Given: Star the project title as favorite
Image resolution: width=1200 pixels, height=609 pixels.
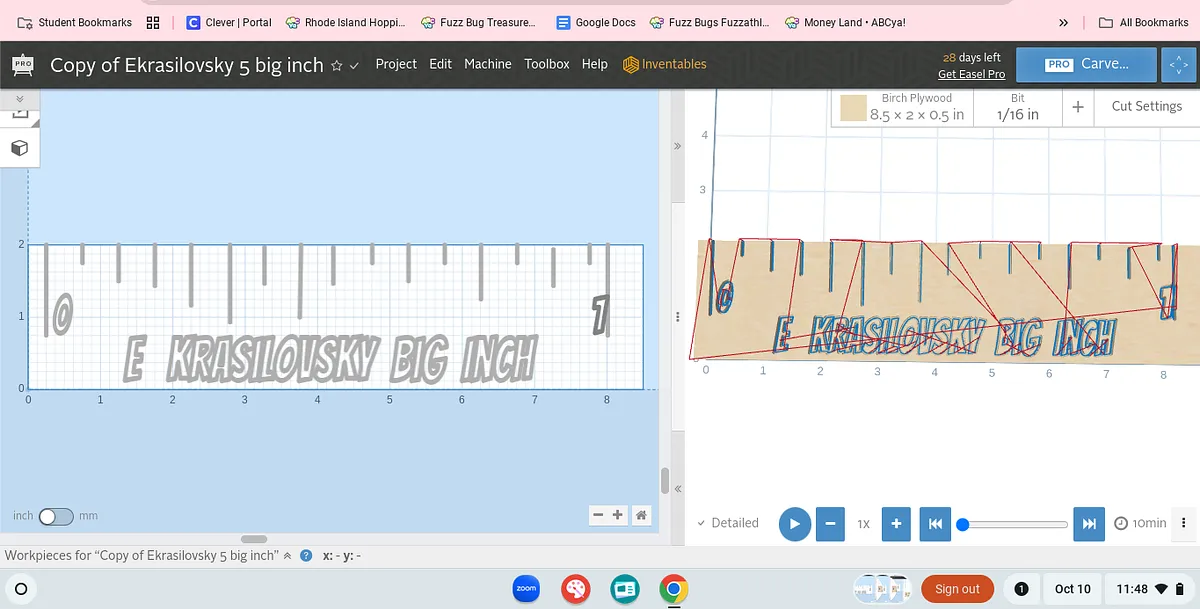Looking at the screenshot, I should [x=337, y=66].
